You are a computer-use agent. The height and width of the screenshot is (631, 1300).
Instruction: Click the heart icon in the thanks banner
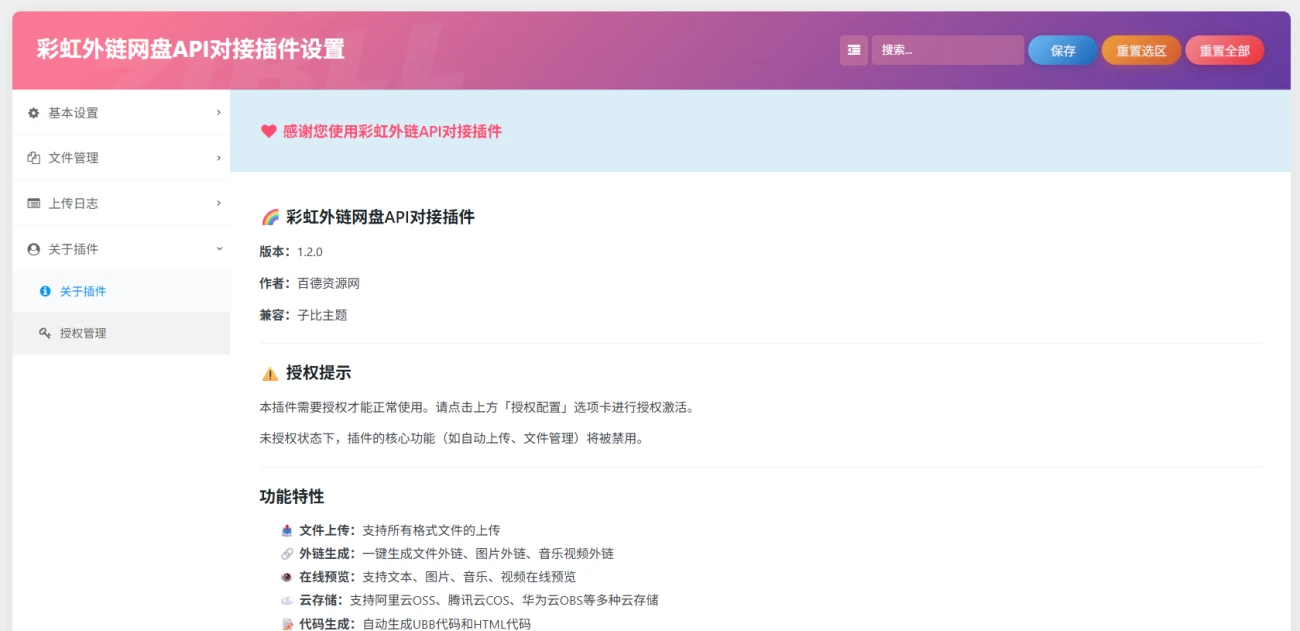tap(266, 131)
